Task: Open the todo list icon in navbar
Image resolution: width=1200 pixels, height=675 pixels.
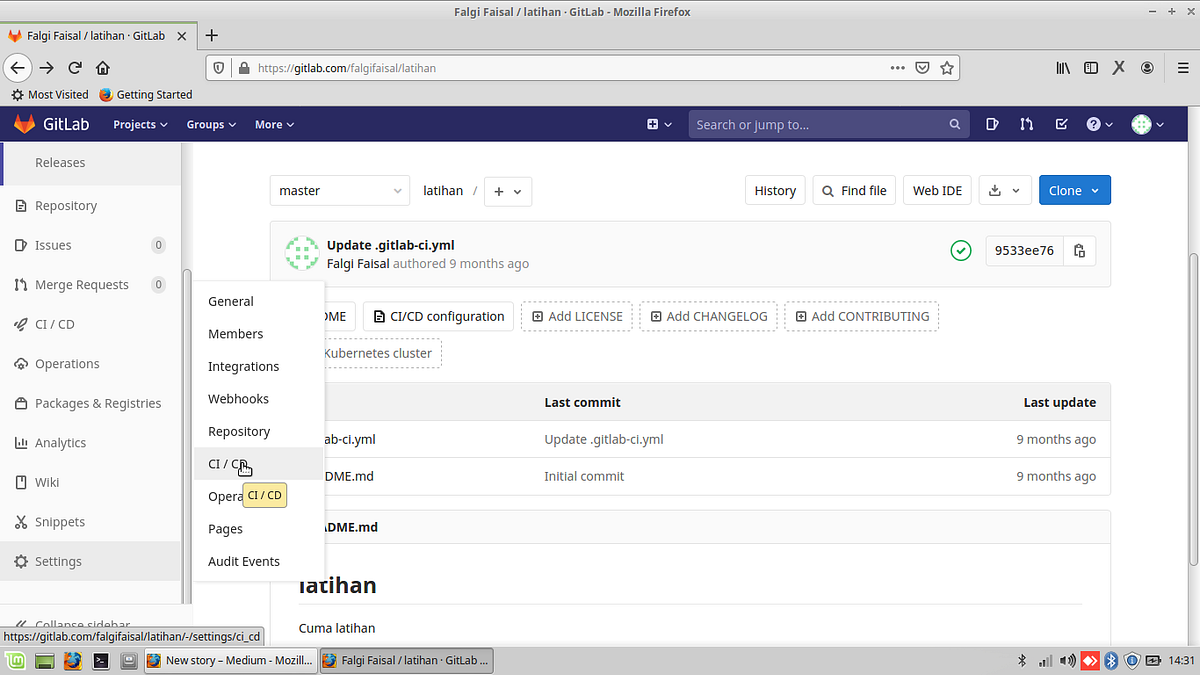Action: coord(1061,123)
